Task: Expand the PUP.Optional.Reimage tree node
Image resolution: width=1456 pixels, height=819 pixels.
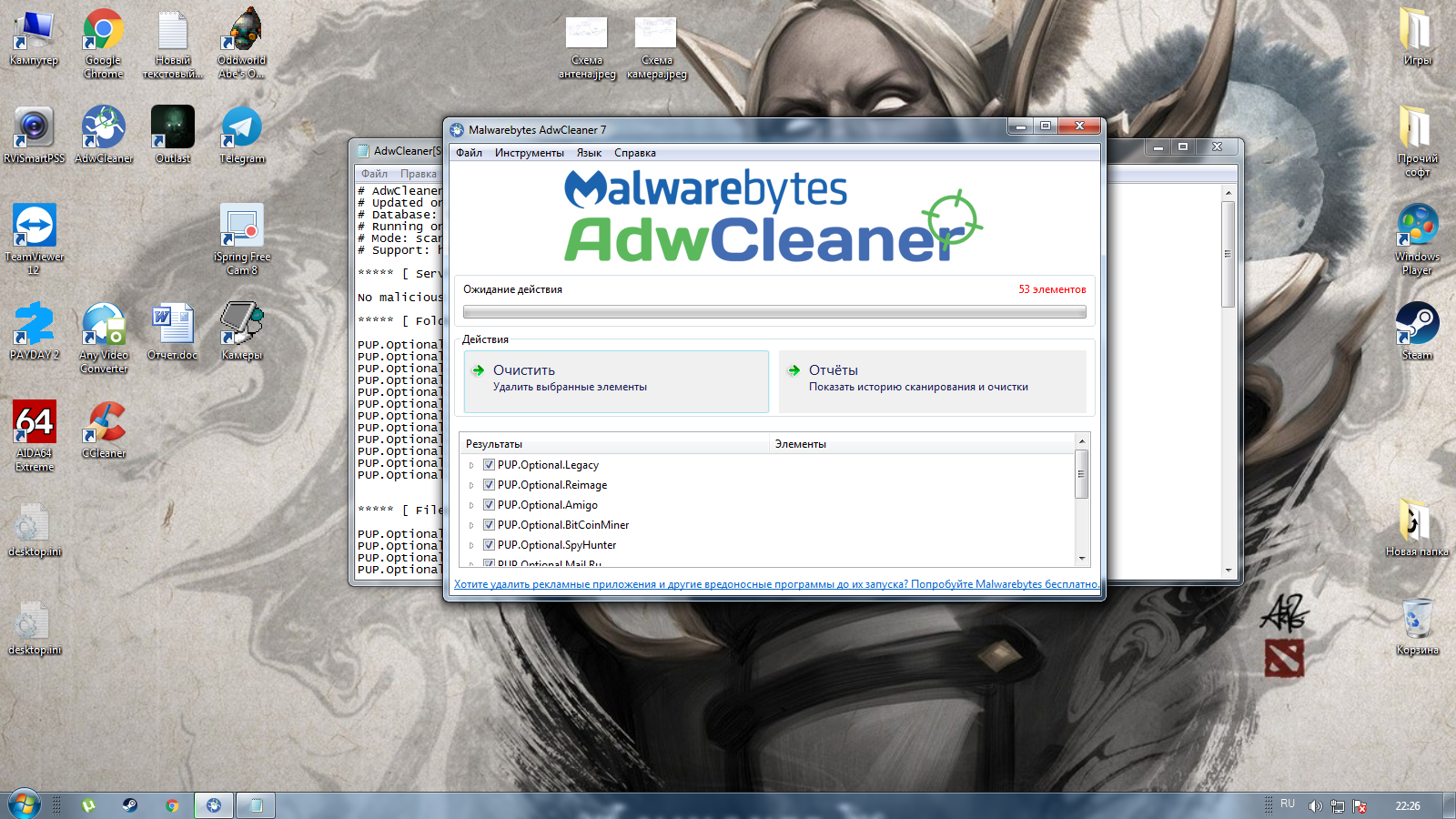Action: coord(471,485)
